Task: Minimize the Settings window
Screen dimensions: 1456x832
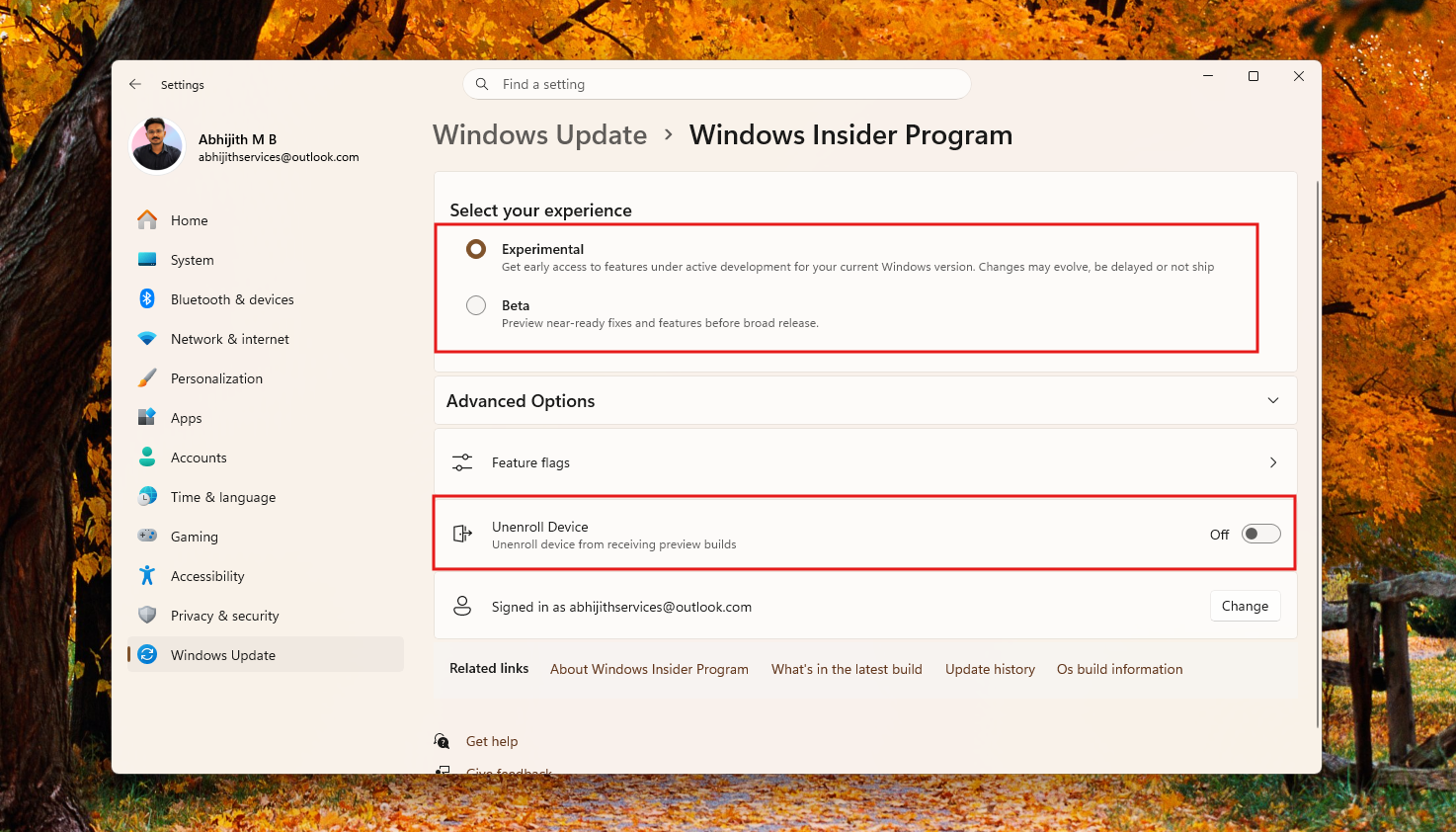Action: click(x=1208, y=76)
